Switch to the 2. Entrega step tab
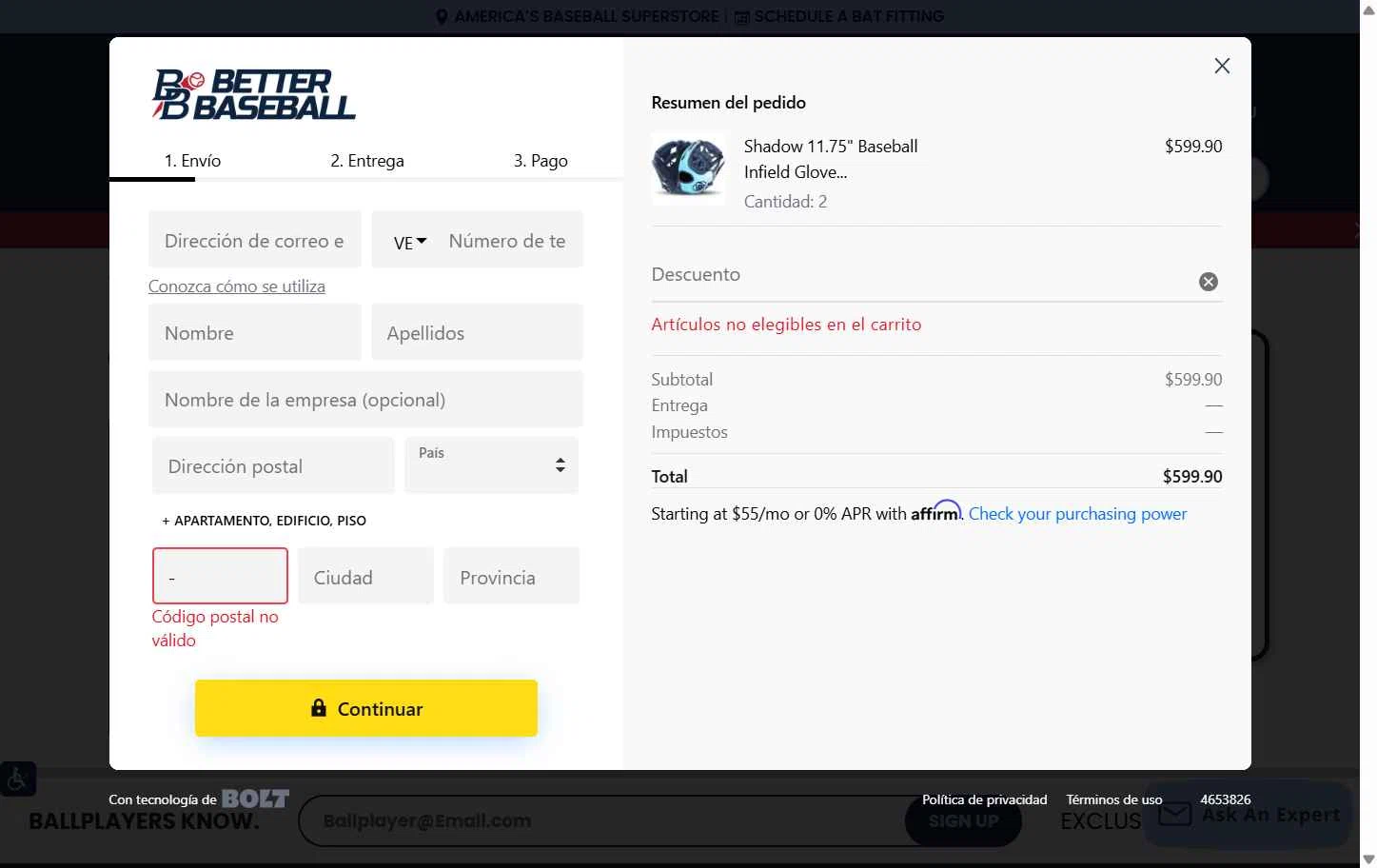Screen dimensions: 1377x868 [x=367, y=161]
